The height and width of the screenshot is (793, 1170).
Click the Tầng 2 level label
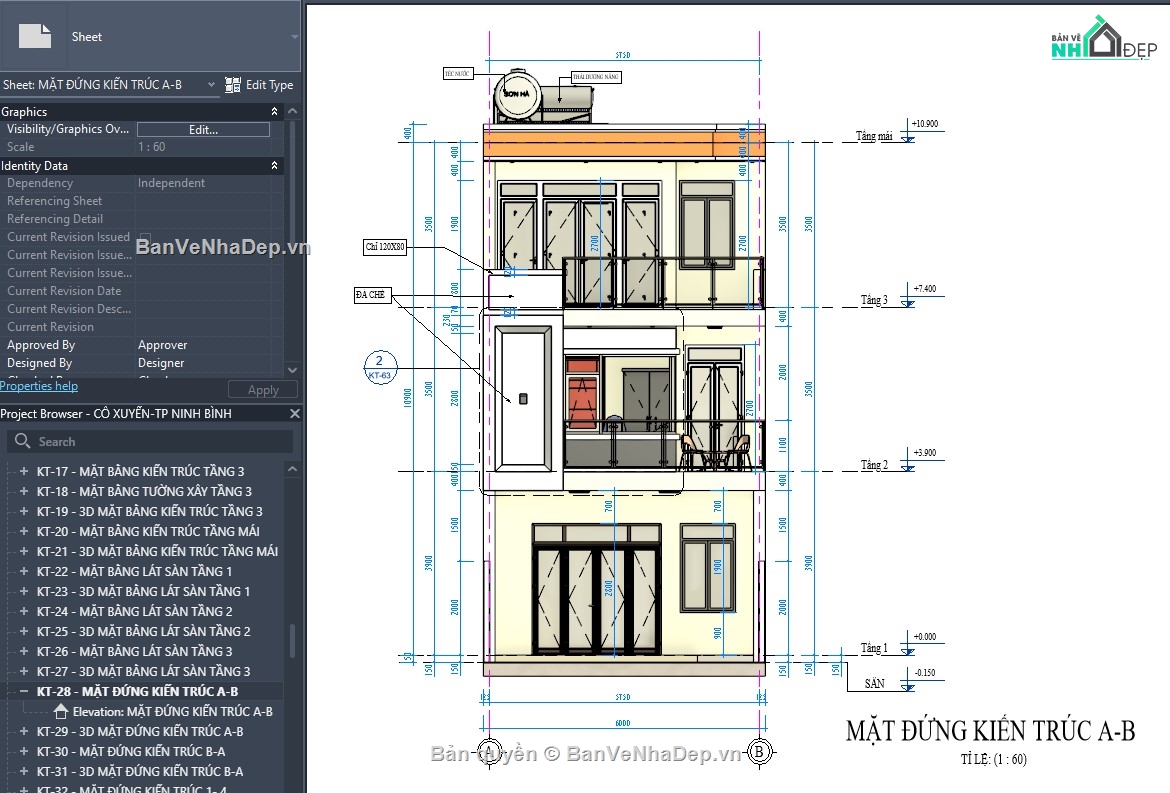tap(875, 465)
